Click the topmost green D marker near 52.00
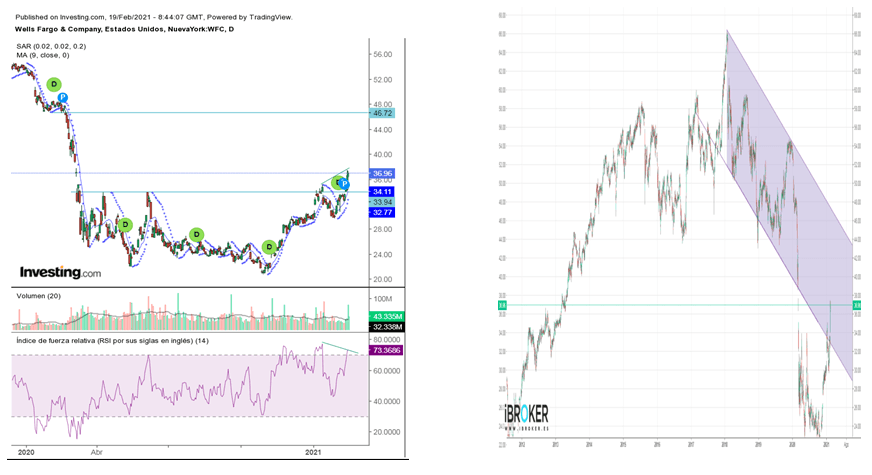The image size is (872, 475). 53,85
